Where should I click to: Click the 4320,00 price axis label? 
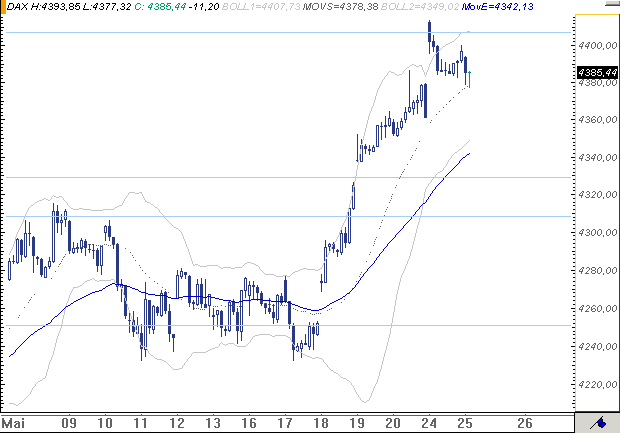tap(597, 195)
